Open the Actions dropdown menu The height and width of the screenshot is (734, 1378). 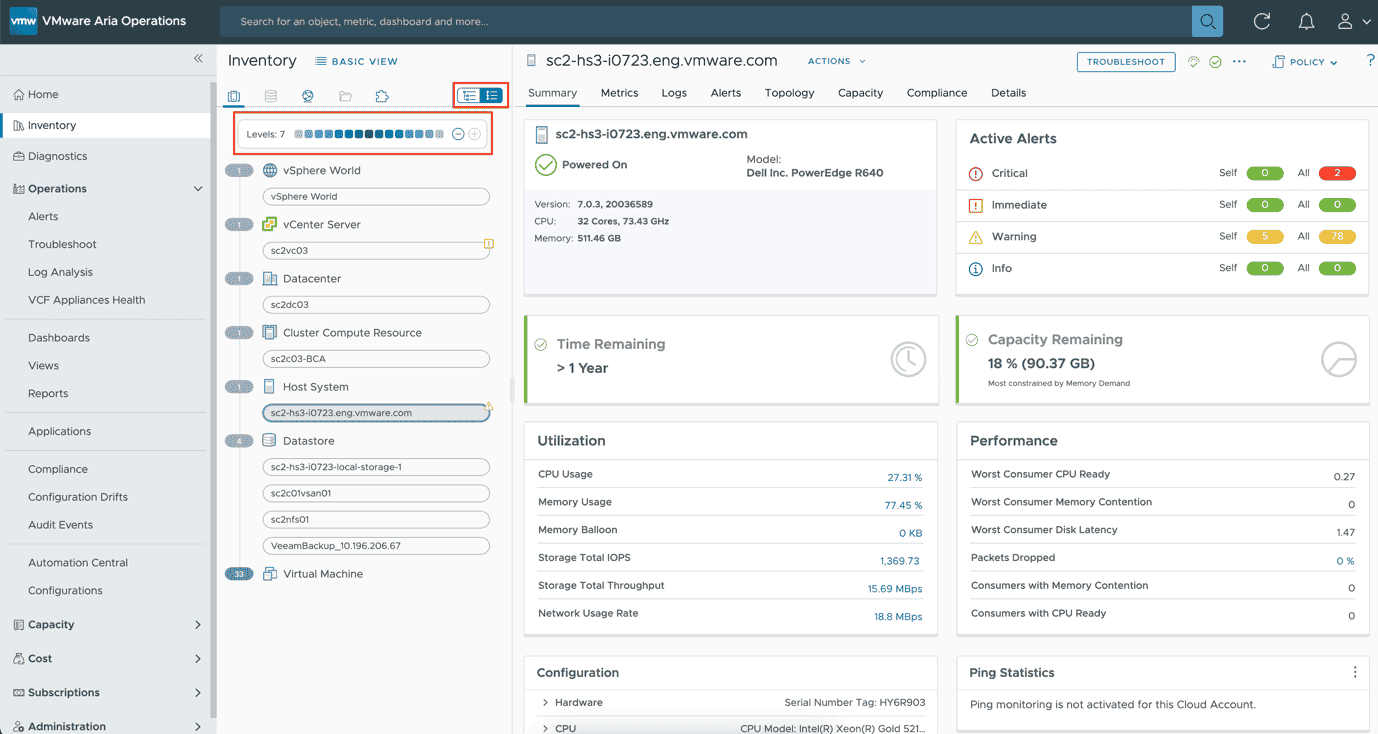(837, 61)
